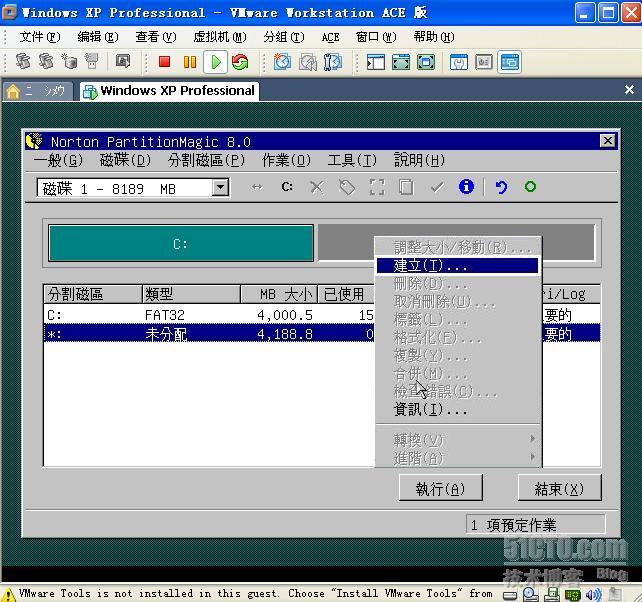The height and width of the screenshot is (602, 642).
Task: Click the 結束(X) button
Action: 559,488
